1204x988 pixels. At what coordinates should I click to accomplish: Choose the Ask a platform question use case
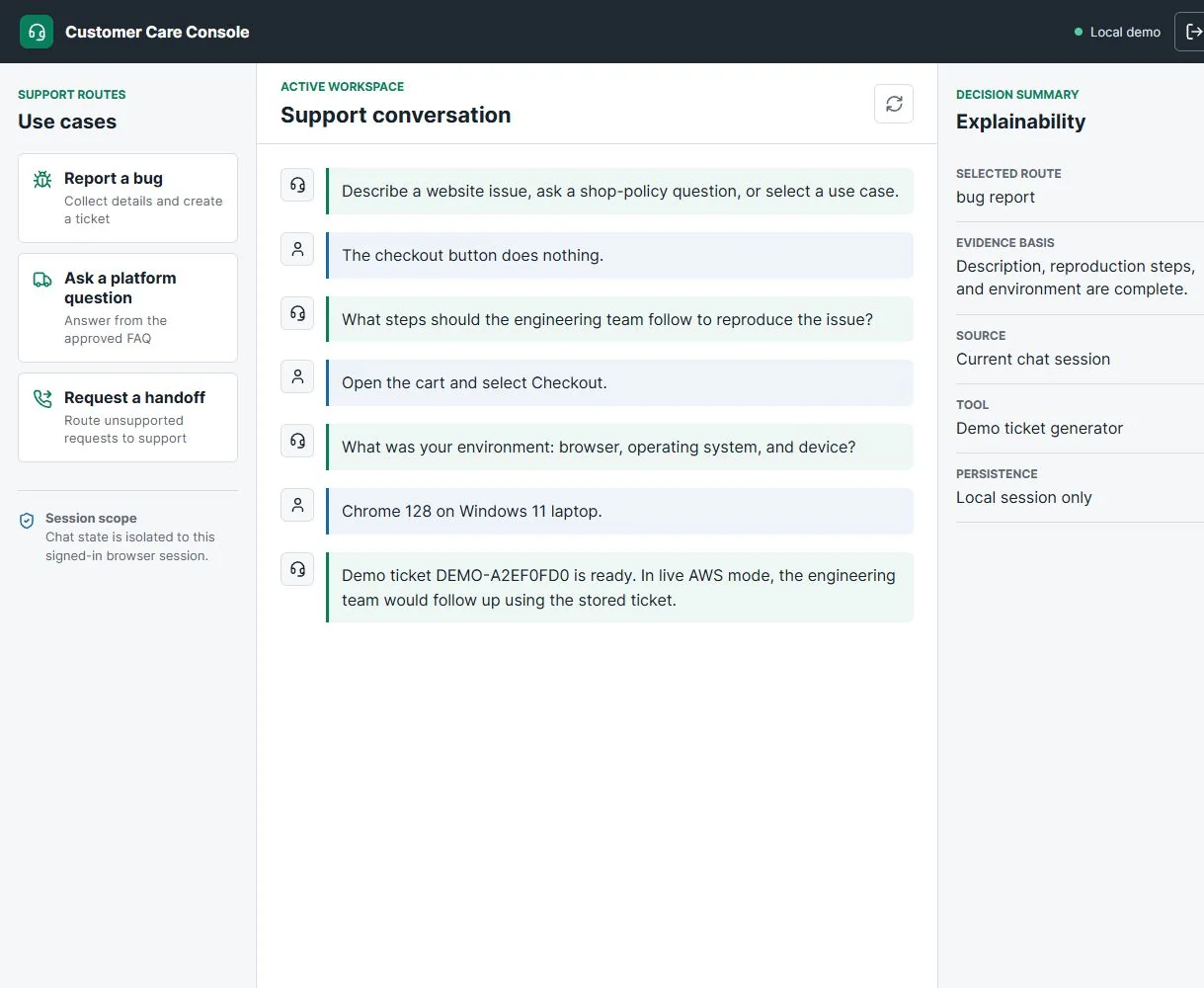point(127,307)
